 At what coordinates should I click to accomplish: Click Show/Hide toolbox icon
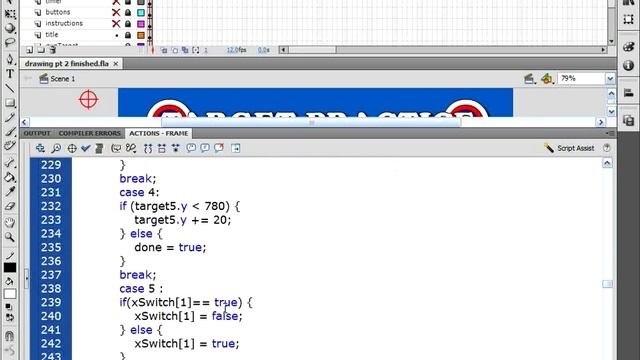[236, 148]
